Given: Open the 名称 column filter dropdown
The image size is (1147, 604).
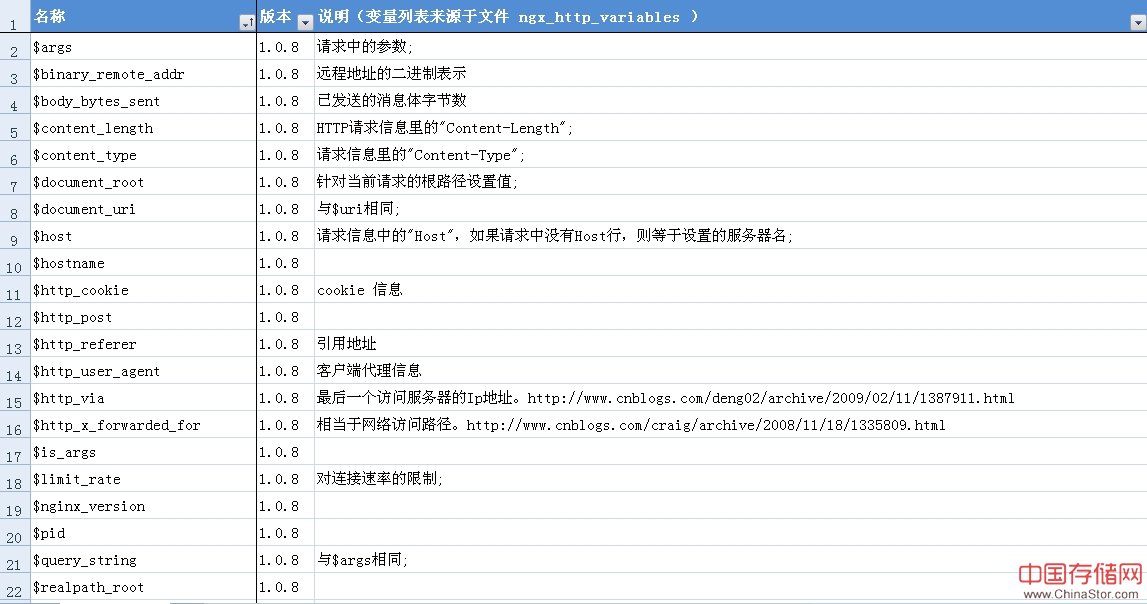Looking at the screenshot, I should click(247, 22).
